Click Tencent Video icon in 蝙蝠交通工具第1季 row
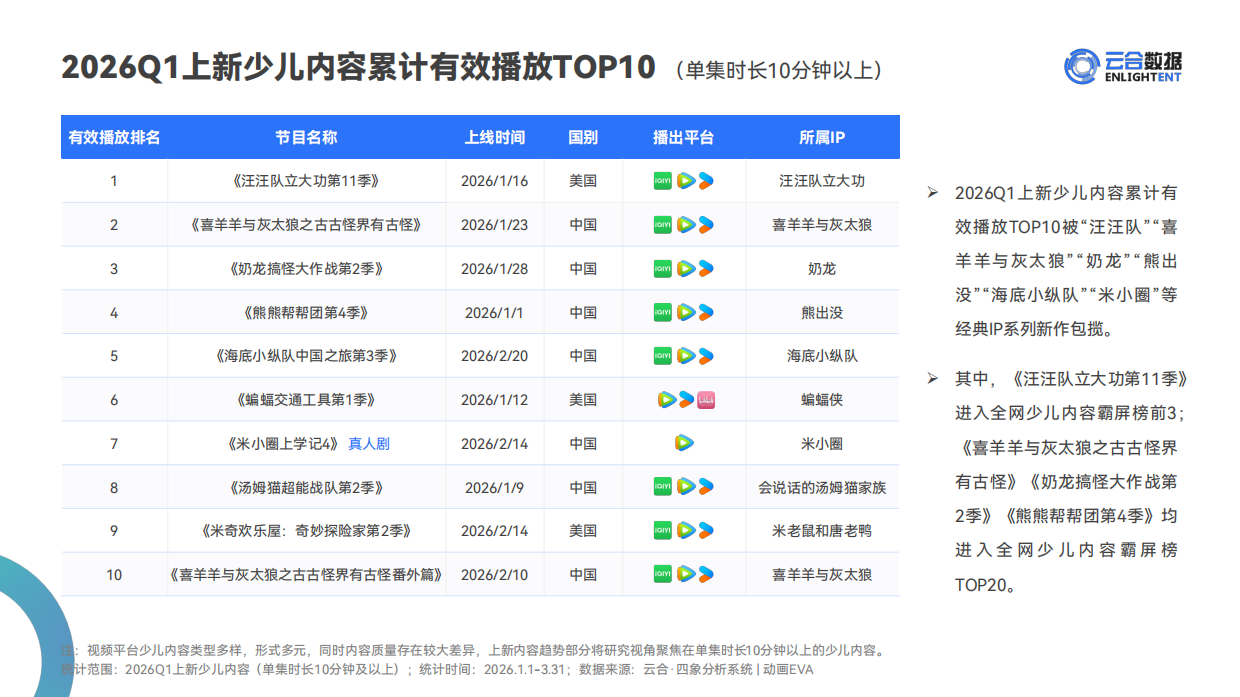Viewport: 1240px width, 697px height. [x=667, y=400]
